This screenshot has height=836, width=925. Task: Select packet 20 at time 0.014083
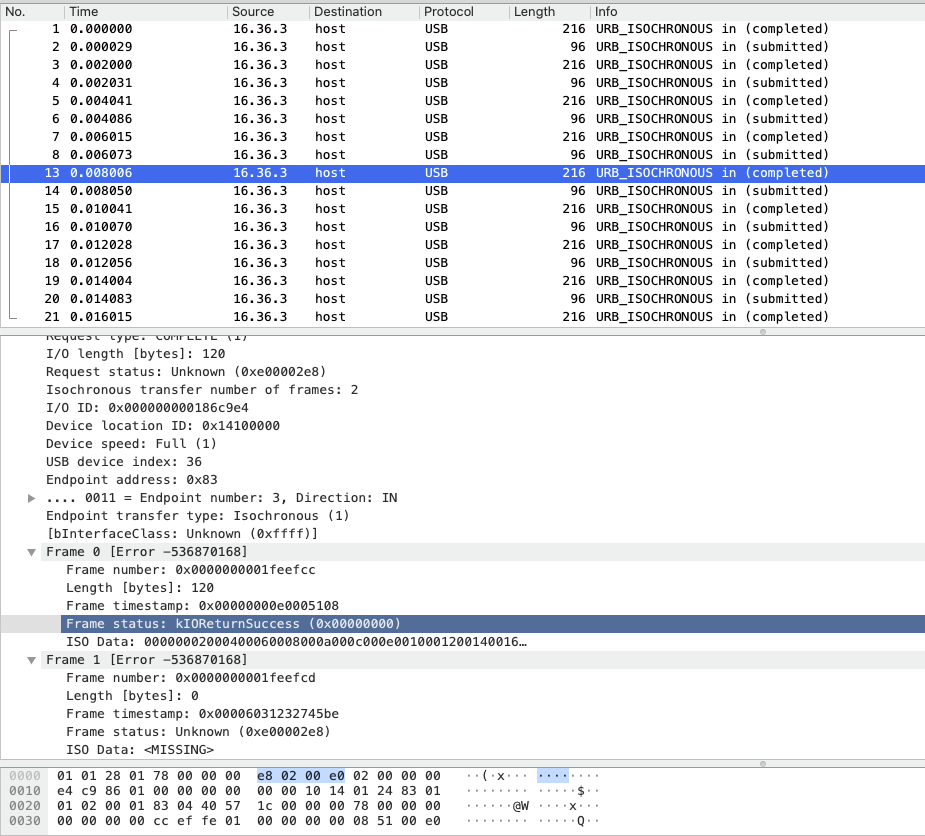462,299
